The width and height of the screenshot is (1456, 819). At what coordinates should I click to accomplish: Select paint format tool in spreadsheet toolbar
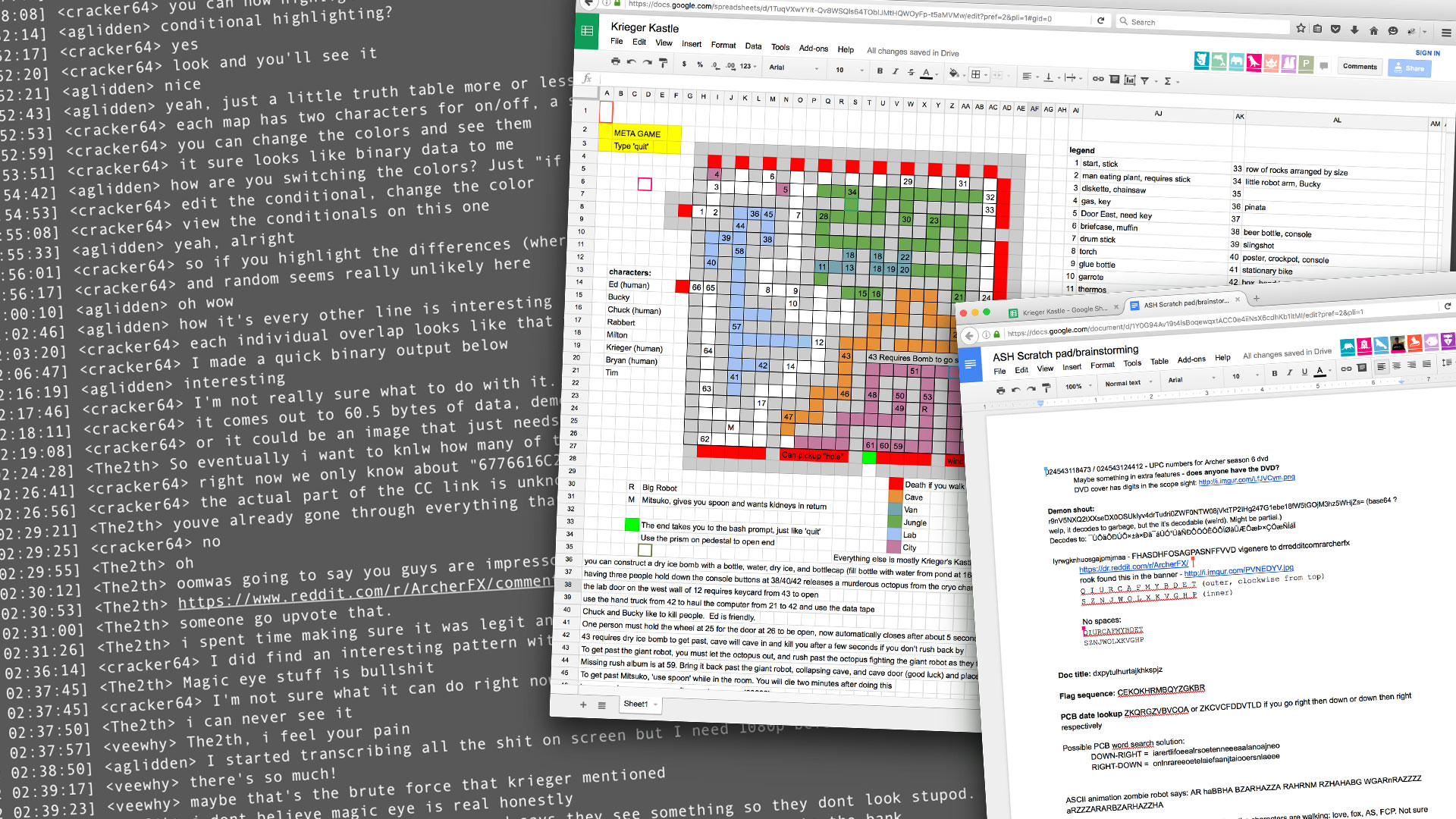[663, 63]
